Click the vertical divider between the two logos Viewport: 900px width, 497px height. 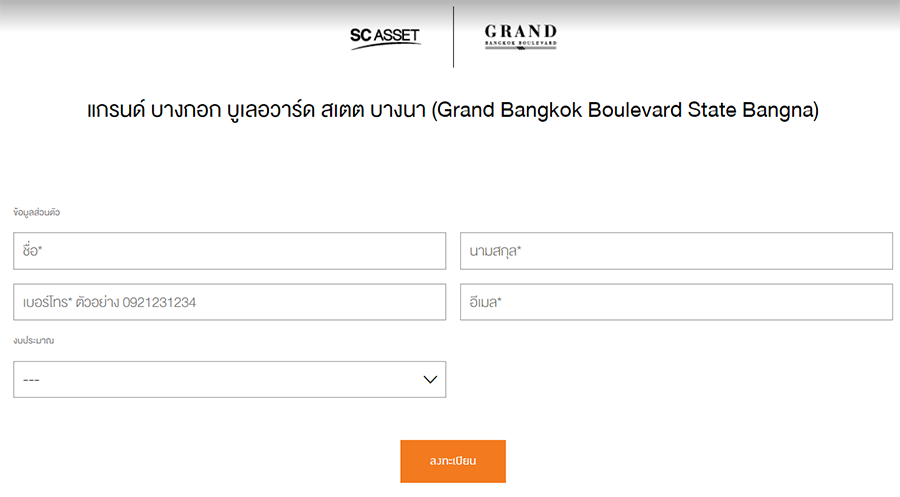point(454,37)
